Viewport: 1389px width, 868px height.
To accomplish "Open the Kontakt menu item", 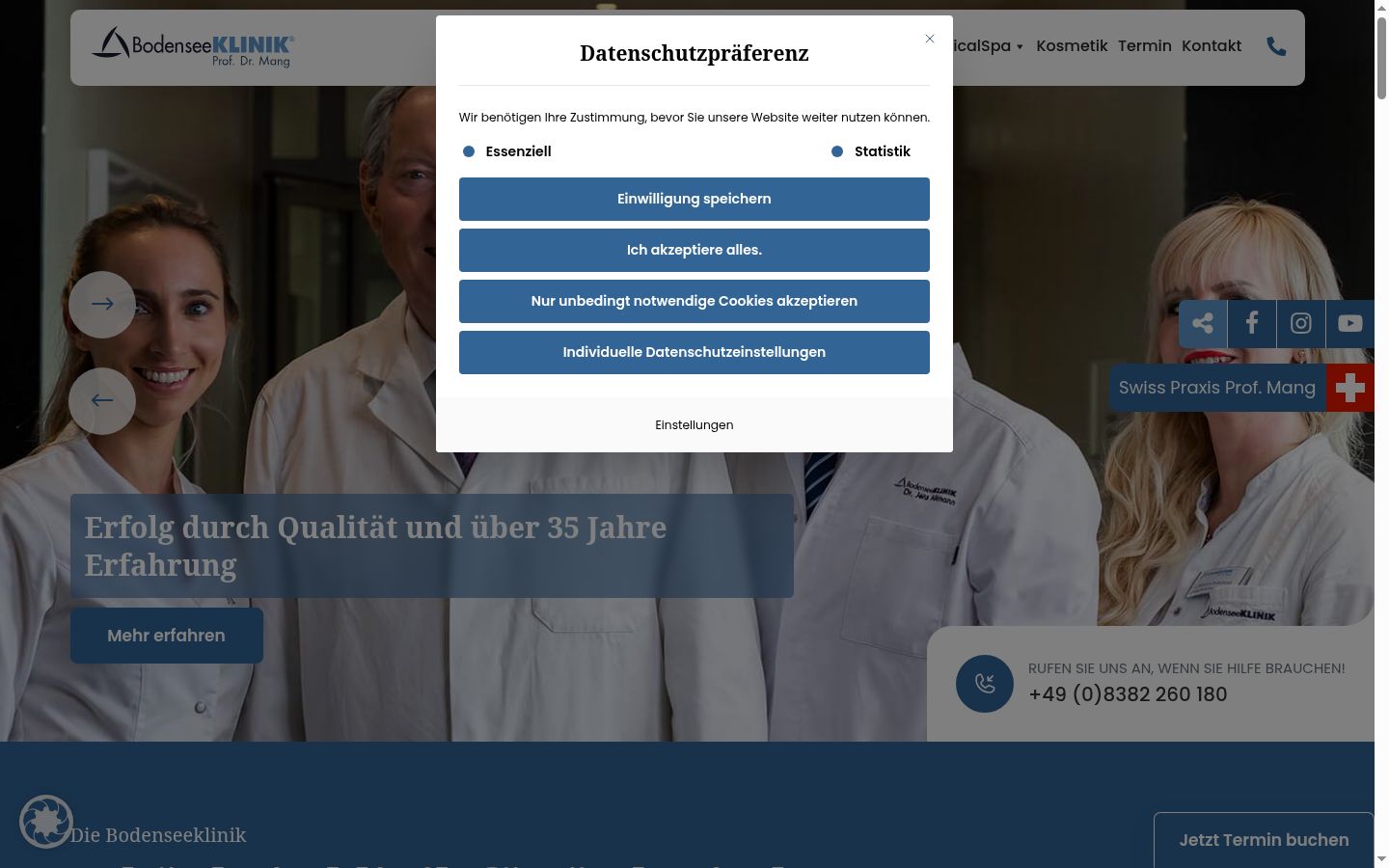I will [x=1212, y=45].
